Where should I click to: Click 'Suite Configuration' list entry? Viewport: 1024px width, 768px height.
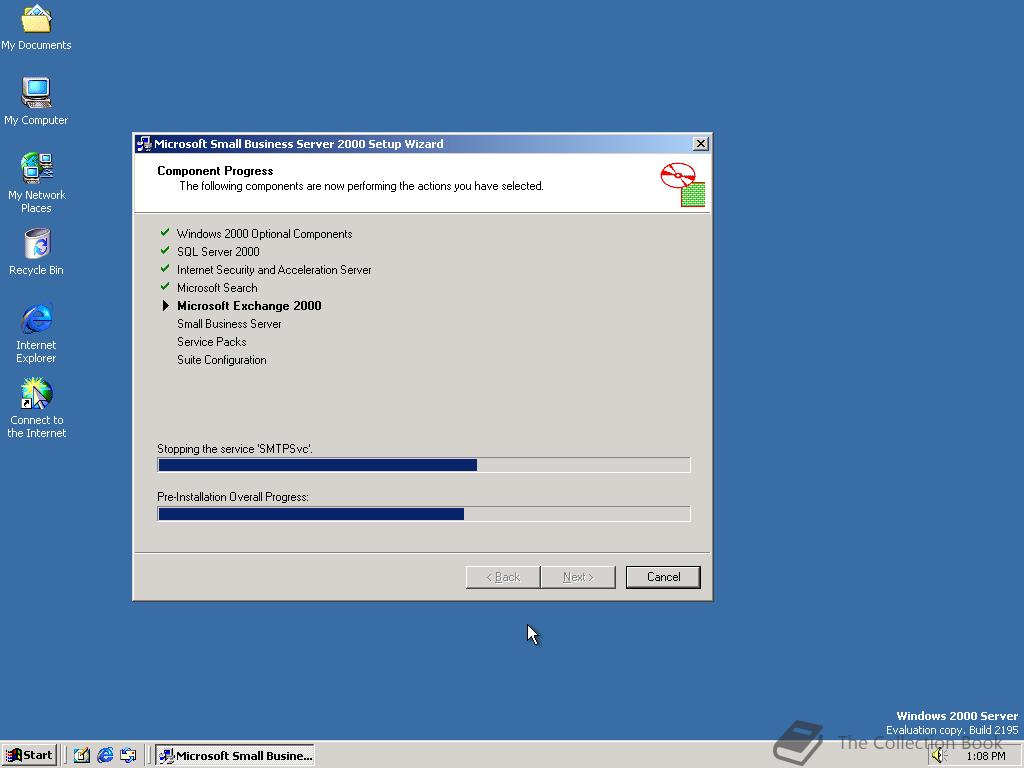coord(221,360)
